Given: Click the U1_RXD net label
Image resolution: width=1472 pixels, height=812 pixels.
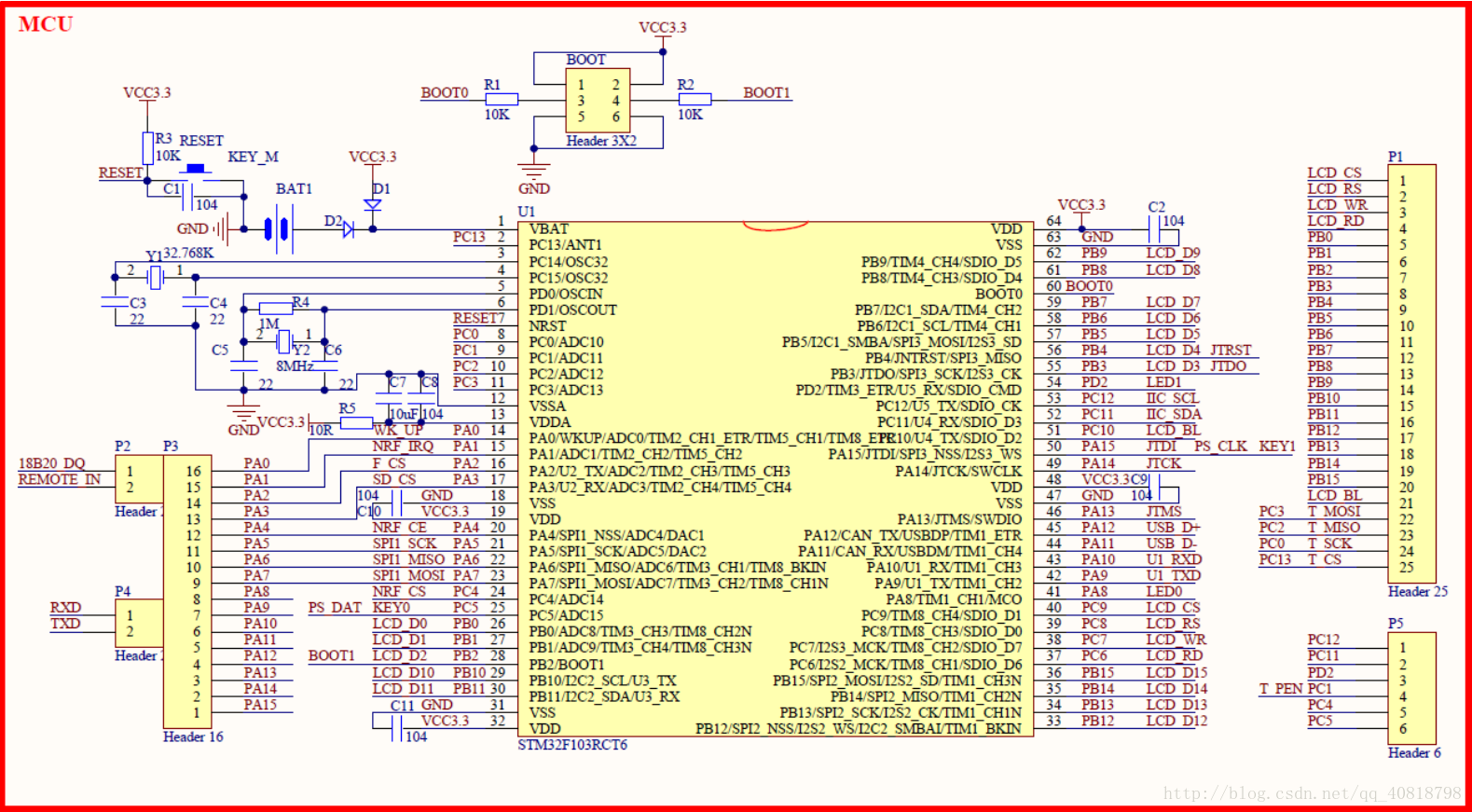Looking at the screenshot, I should click(1175, 559).
